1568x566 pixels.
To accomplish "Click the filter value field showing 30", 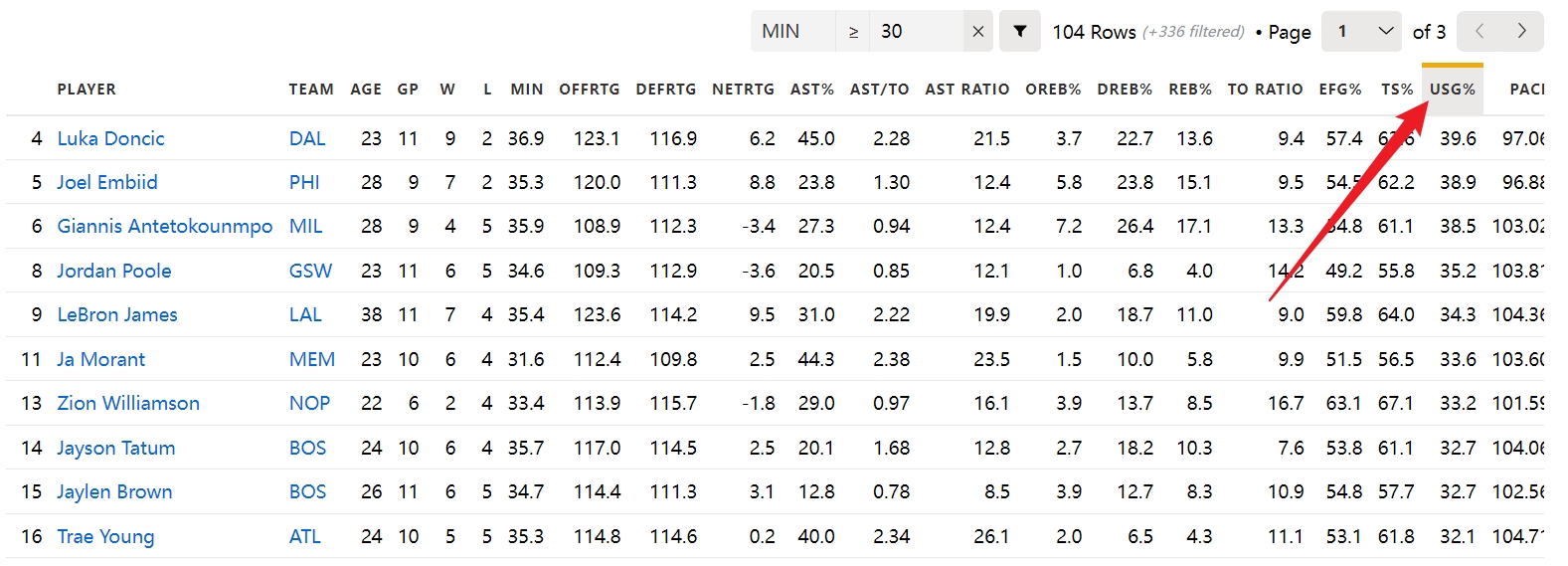I will pos(916,32).
